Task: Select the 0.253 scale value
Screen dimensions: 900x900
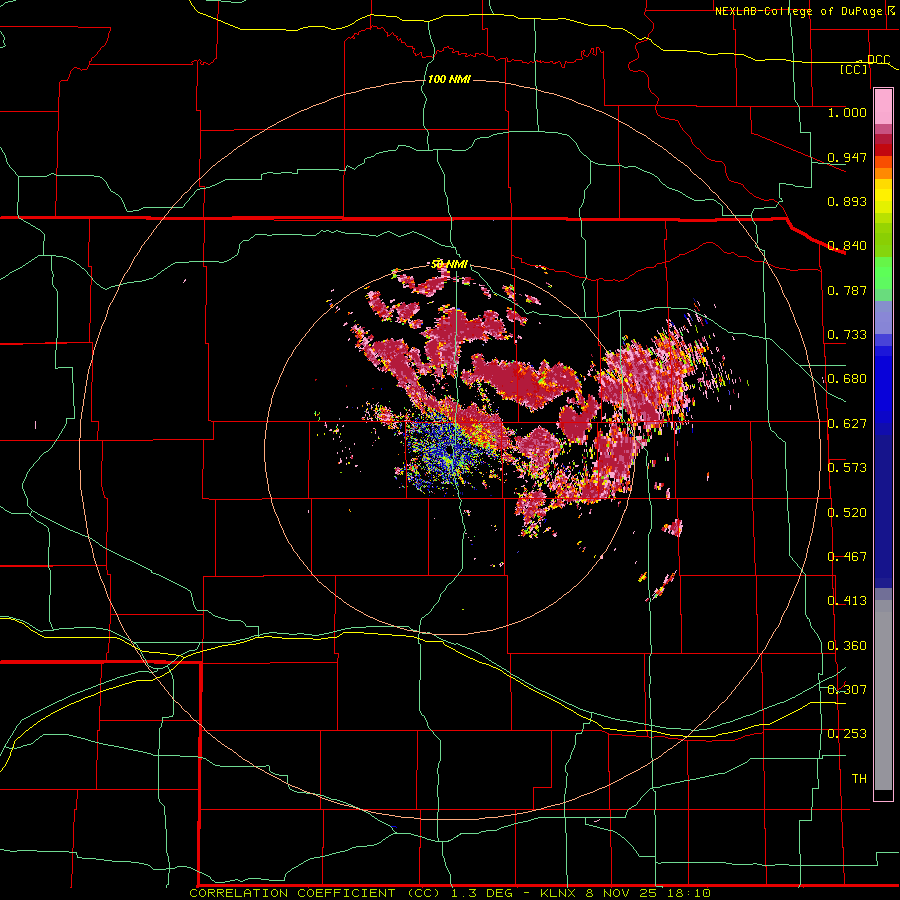Action: pos(847,734)
